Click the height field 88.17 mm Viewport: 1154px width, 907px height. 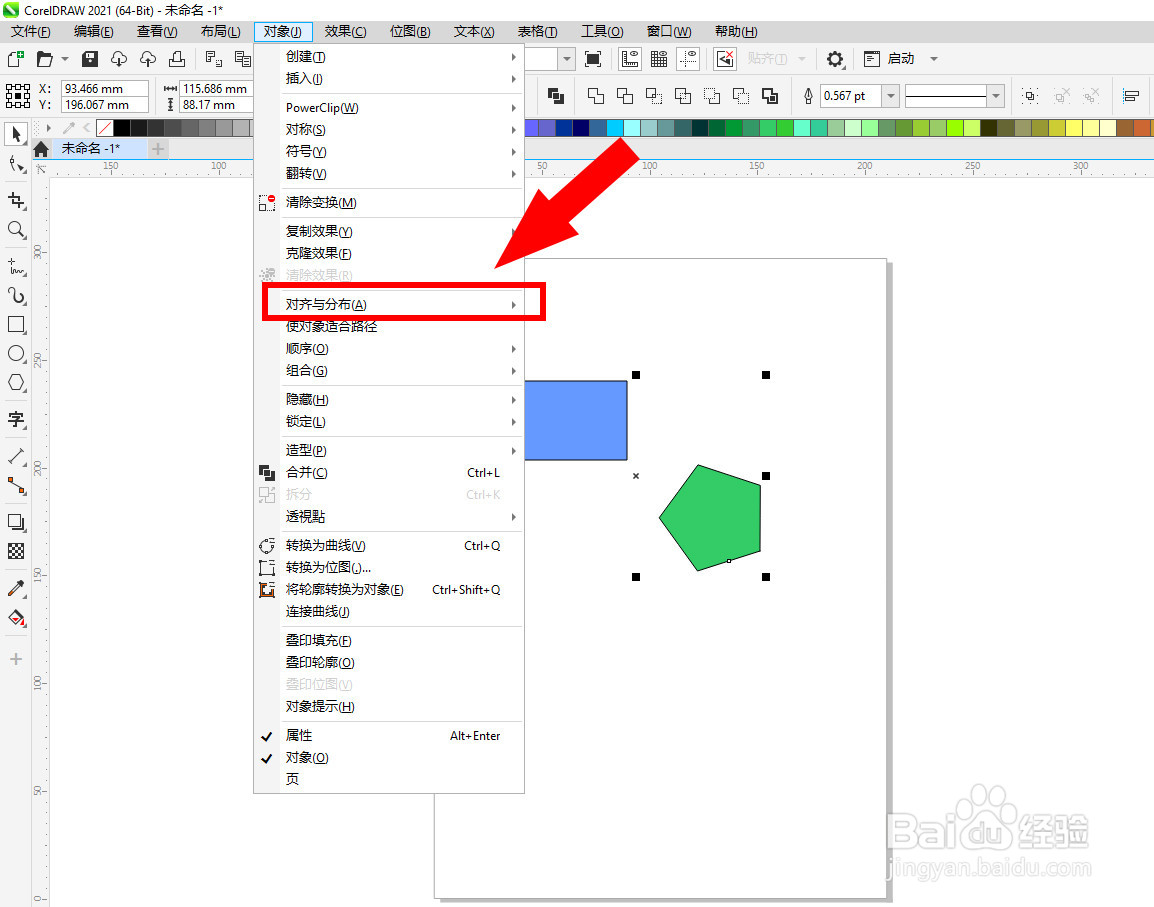216,105
